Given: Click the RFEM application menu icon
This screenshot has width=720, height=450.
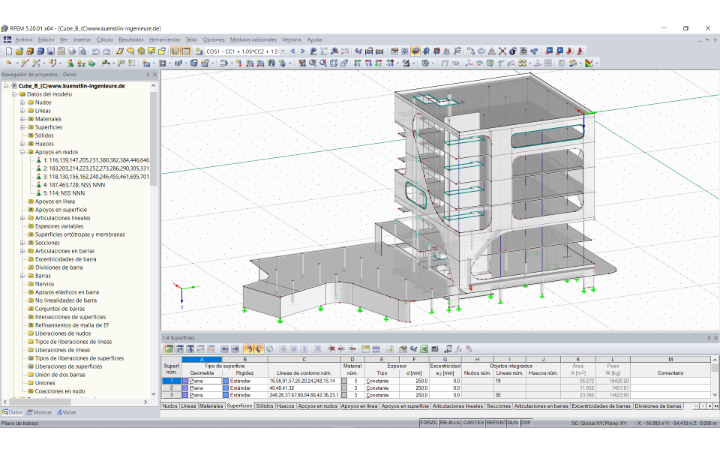Looking at the screenshot, I should point(7,40).
